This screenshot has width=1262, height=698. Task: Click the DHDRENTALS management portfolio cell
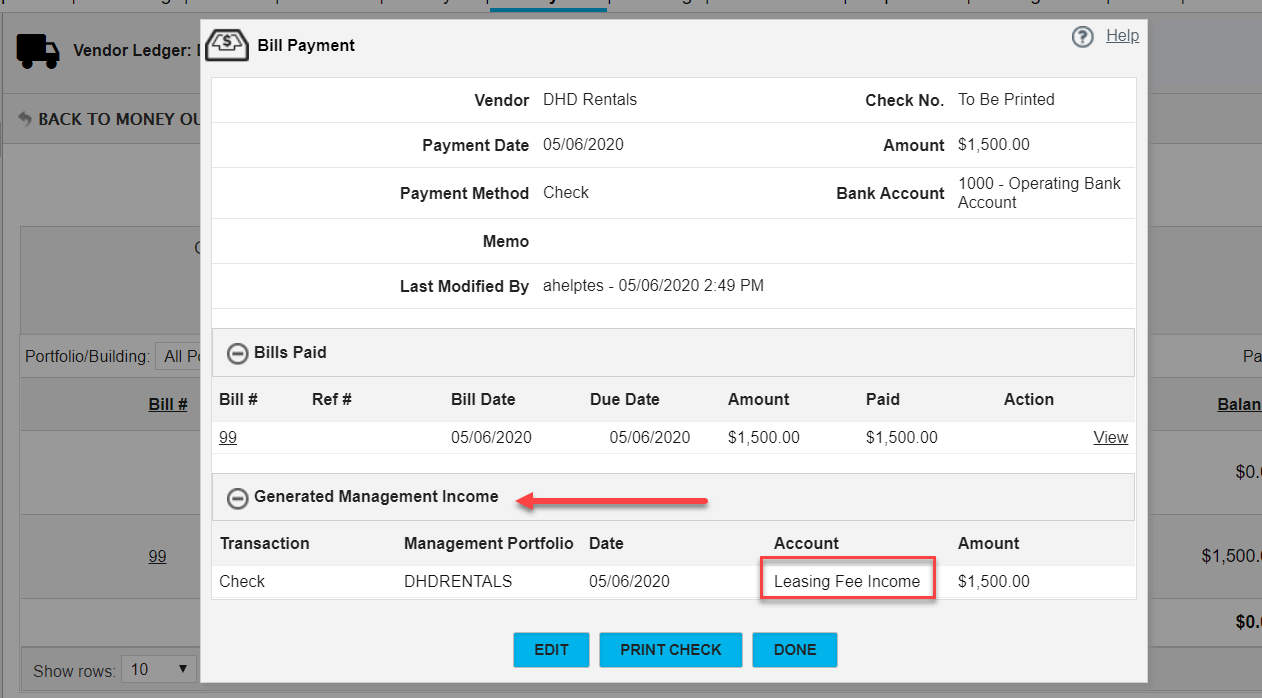pos(458,581)
